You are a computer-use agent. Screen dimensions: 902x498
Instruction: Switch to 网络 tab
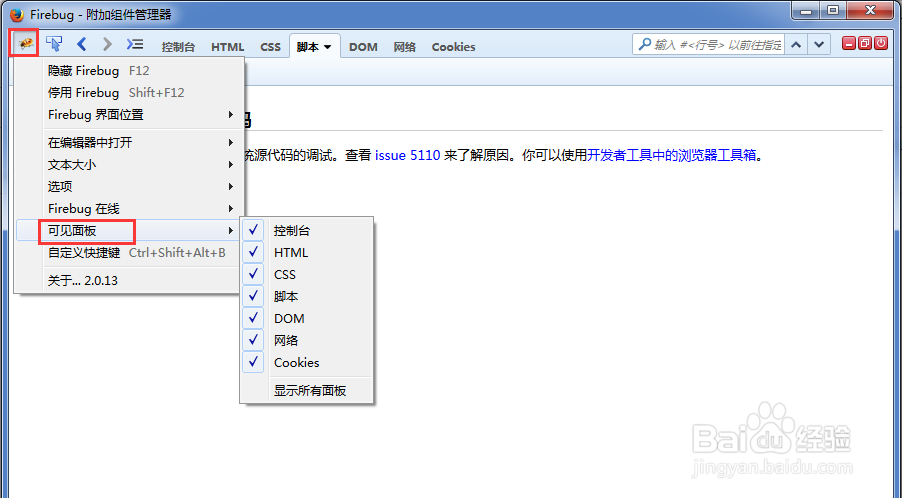(x=404, y=47)
